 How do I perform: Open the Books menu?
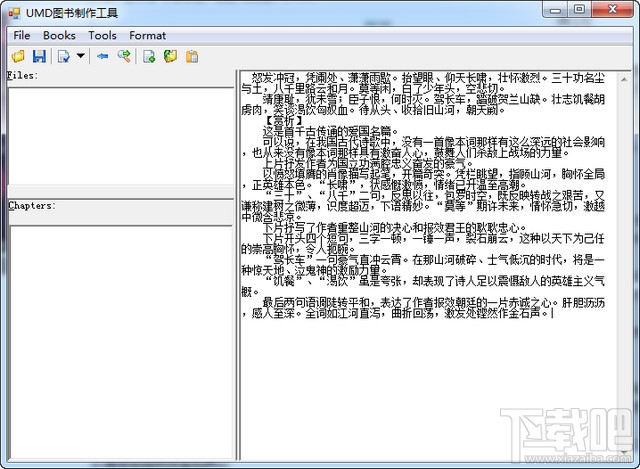[59, 36]
